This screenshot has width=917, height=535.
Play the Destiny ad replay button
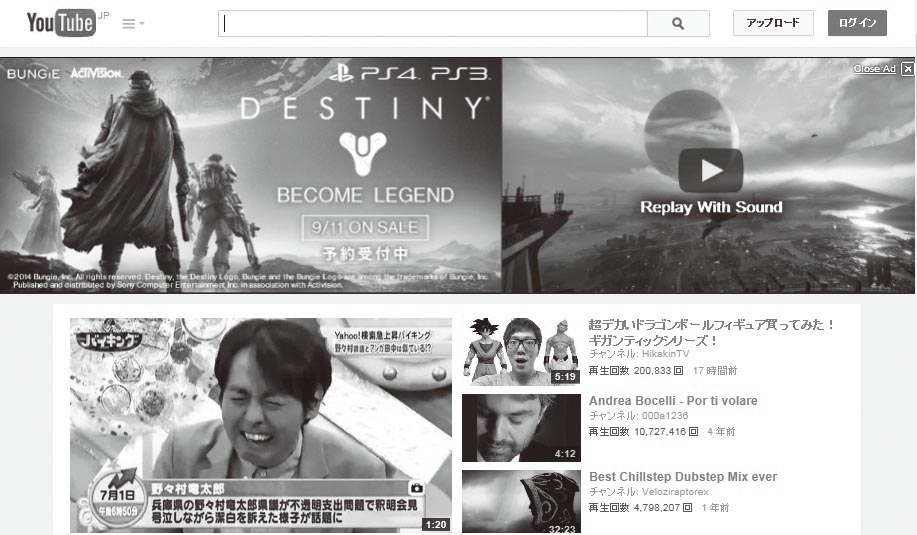pos(711,170)
